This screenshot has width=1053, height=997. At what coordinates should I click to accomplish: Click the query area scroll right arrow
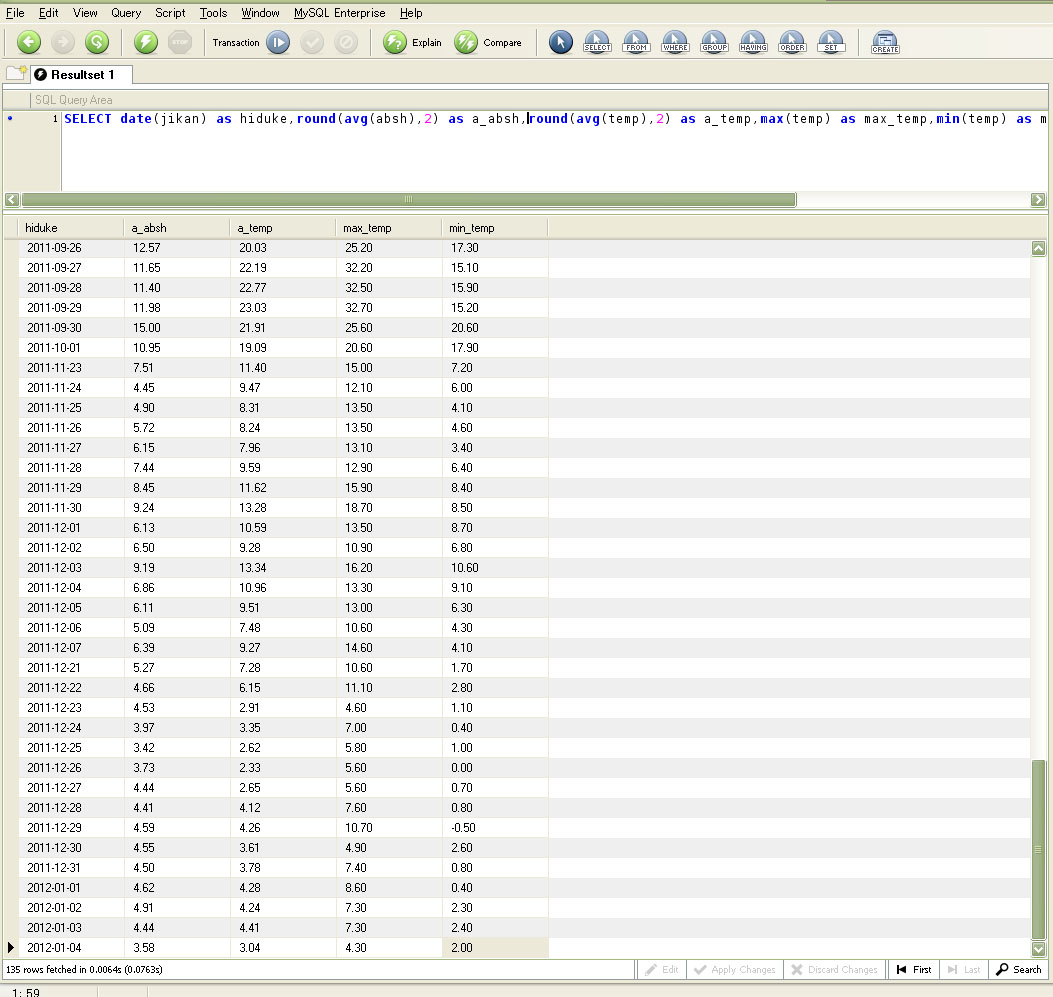point(1038,199)
